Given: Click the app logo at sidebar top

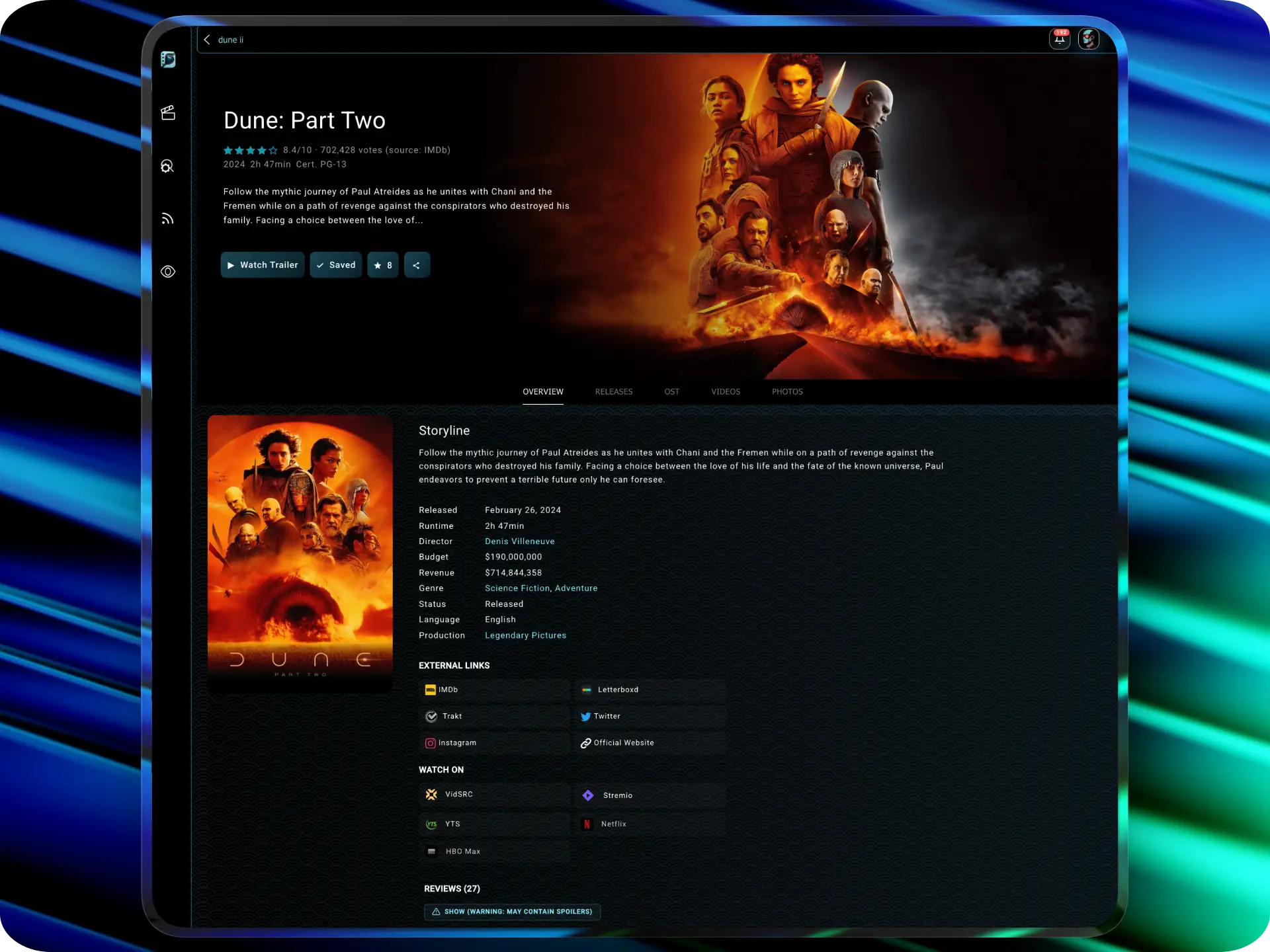Looking at the screenshot, I should [169, 59].
